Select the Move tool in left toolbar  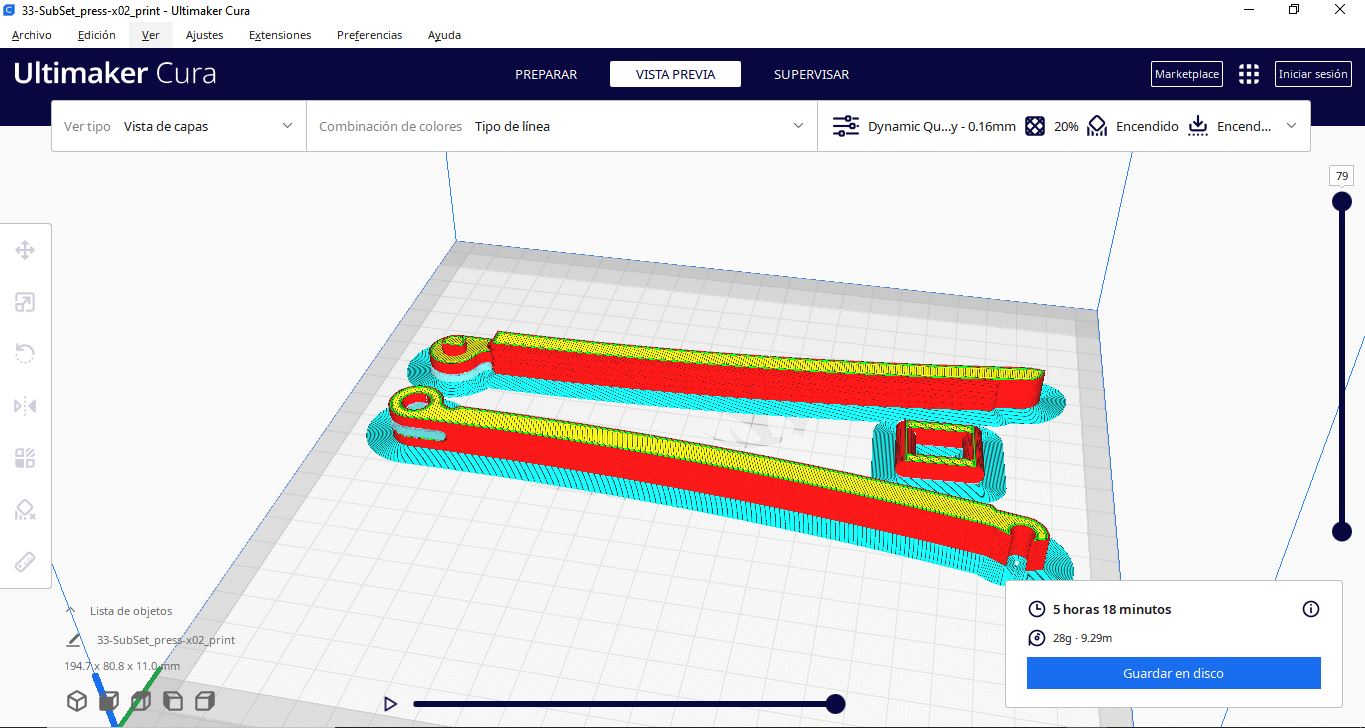point(25,250)
